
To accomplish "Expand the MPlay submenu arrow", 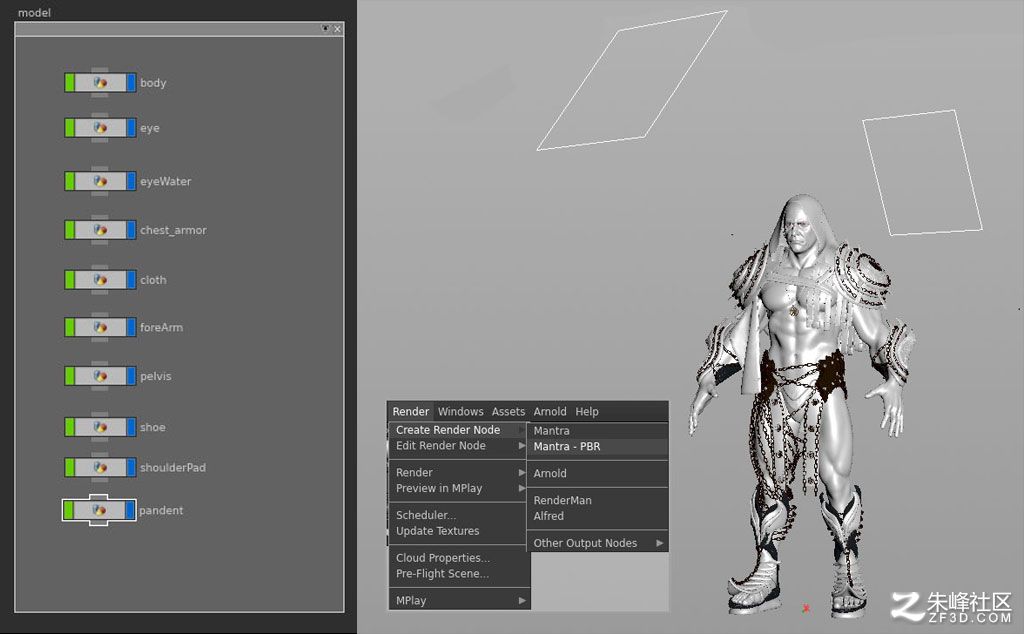I will coord(522,600).
